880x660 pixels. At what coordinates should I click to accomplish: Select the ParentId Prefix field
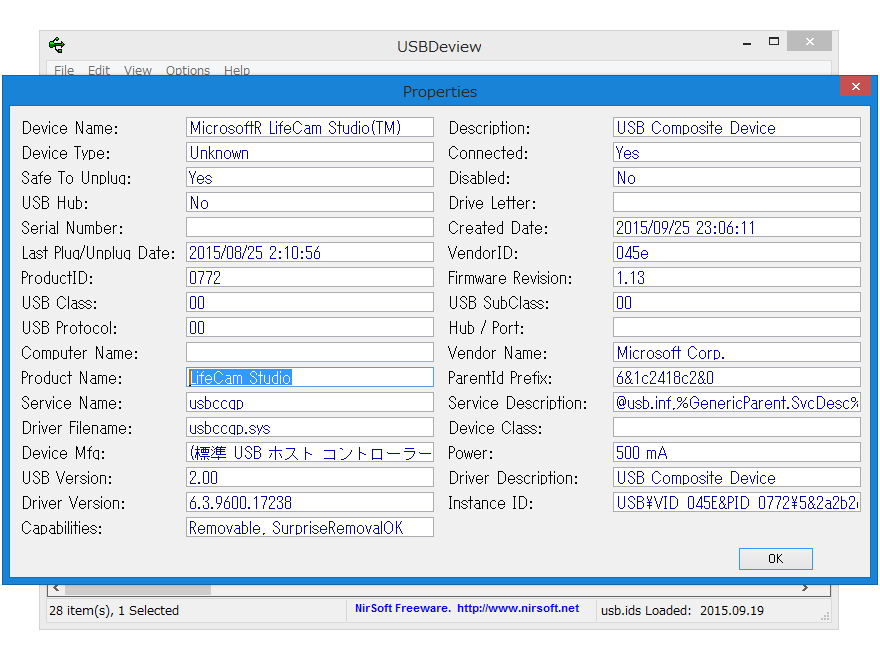[737, 377]
